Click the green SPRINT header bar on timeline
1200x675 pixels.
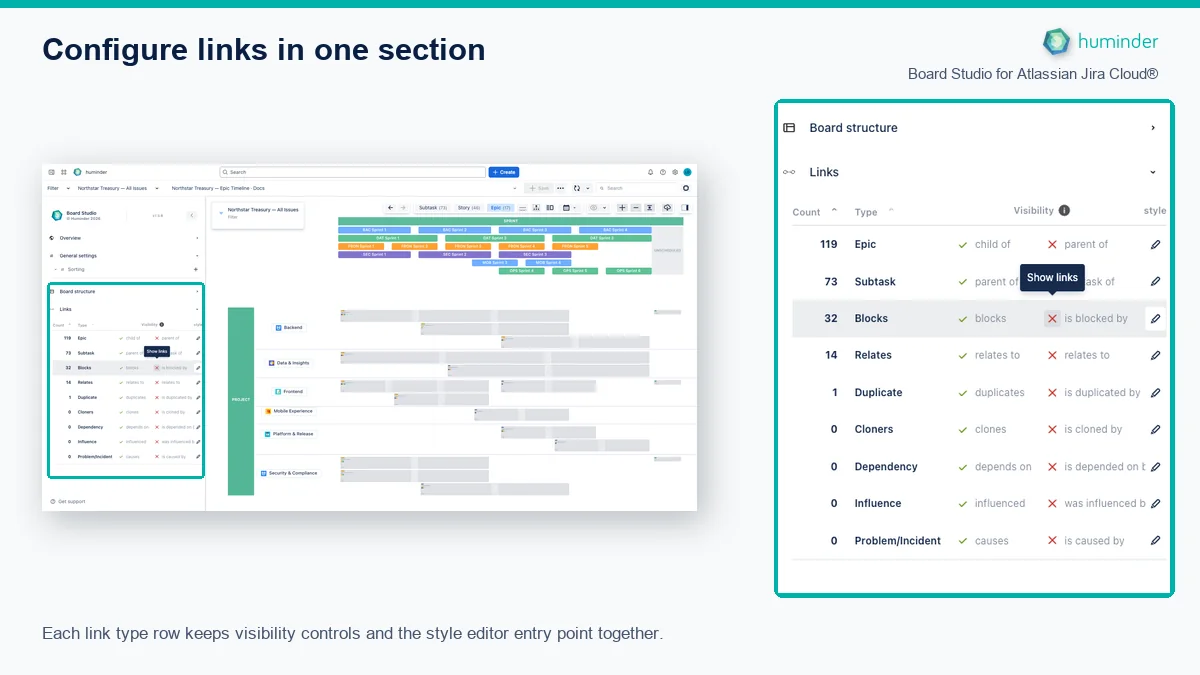pos(510,221)
